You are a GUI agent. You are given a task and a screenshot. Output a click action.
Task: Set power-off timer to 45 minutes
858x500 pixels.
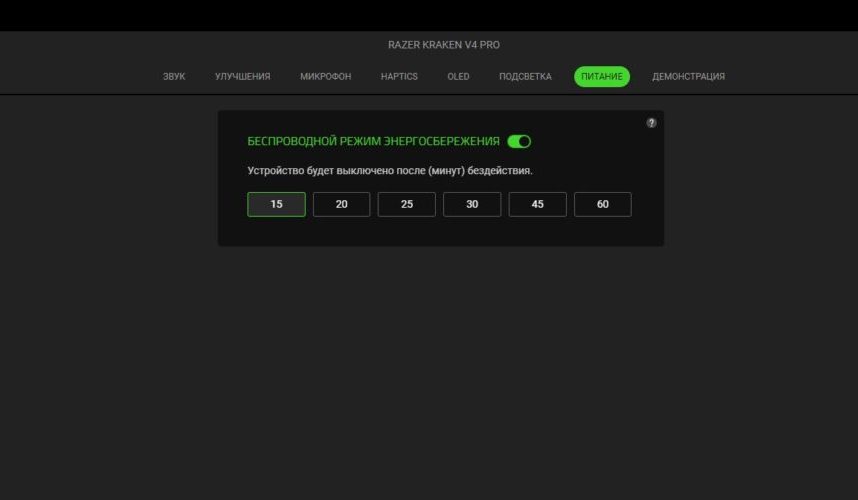pyautogui.click(x=537, y=205)
